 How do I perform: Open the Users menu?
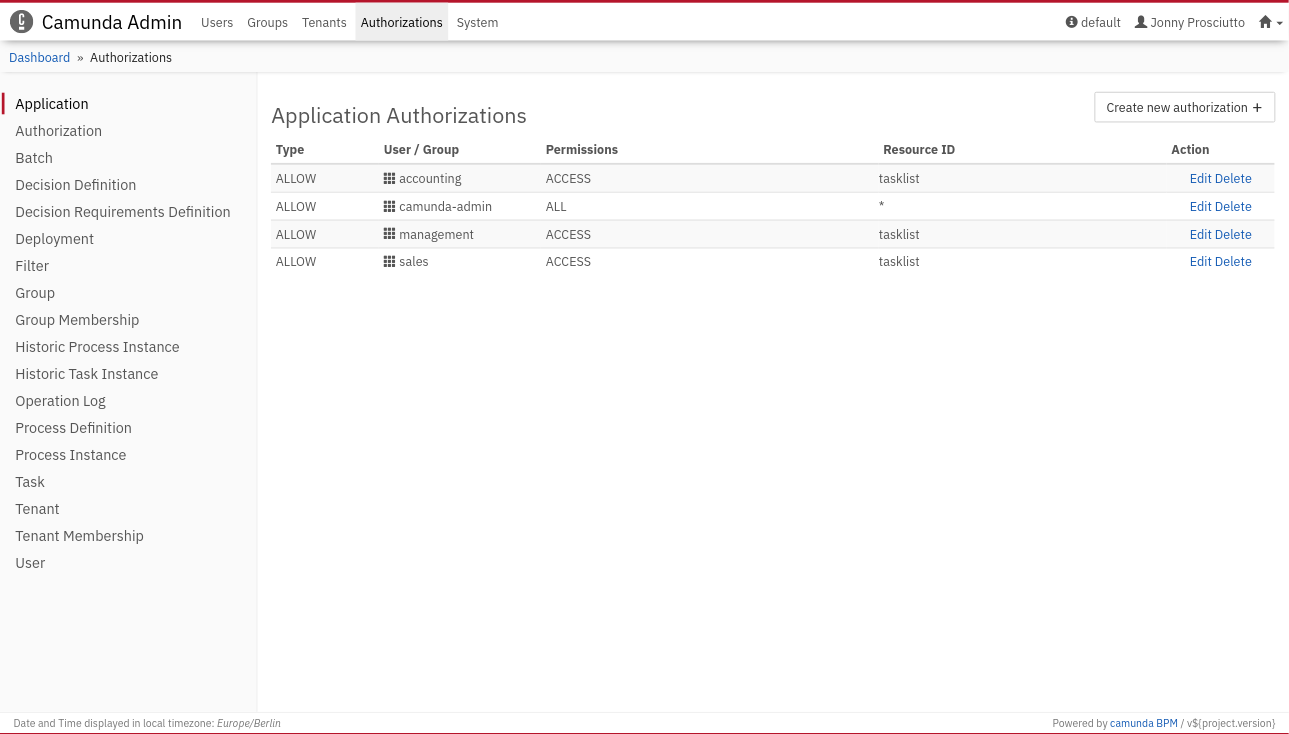coord(217,22)
